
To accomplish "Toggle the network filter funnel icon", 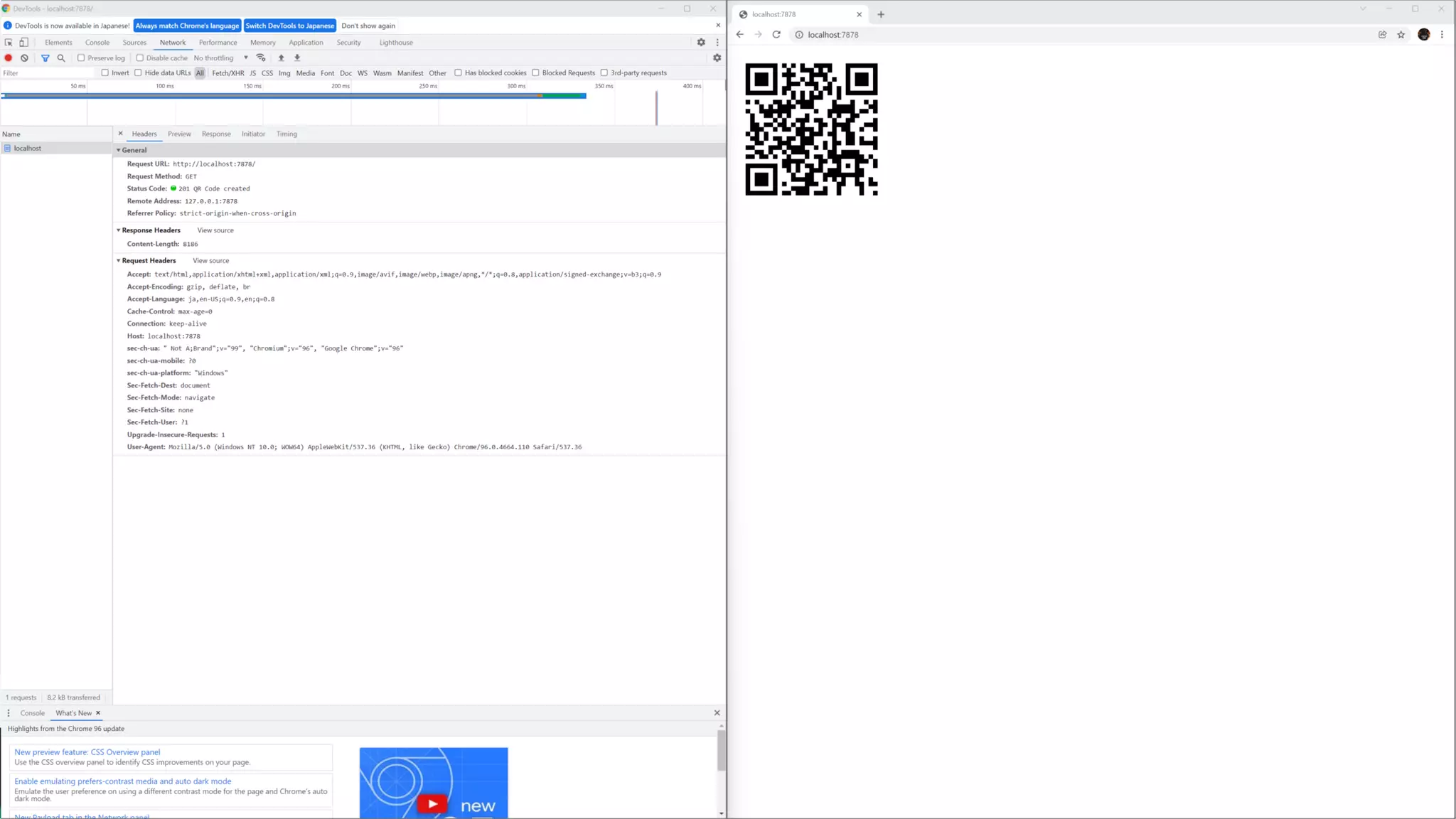I will (45, 58).
